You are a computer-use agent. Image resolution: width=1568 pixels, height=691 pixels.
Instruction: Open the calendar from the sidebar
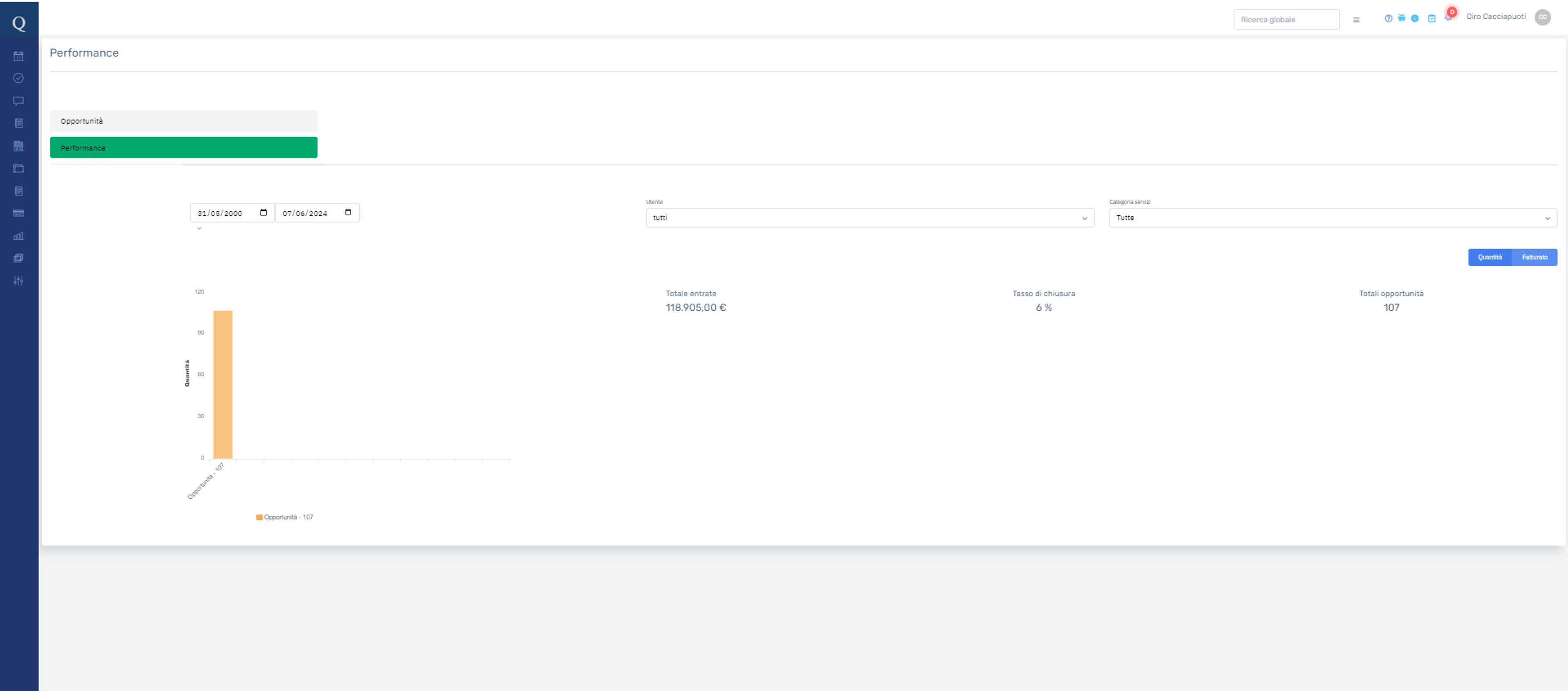pos(18,56)
